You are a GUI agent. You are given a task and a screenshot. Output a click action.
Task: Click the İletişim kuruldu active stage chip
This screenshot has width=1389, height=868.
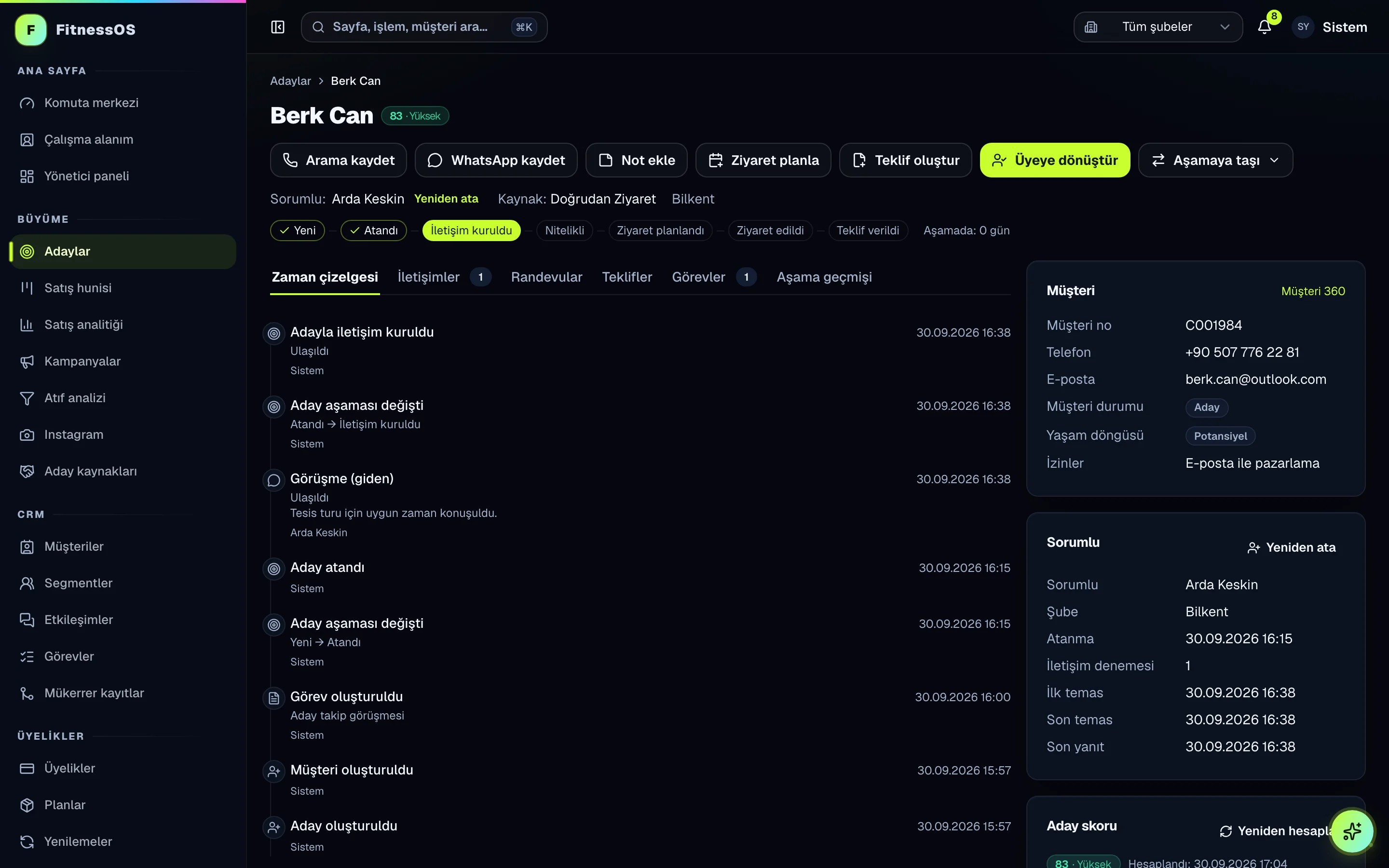point(471,230)
